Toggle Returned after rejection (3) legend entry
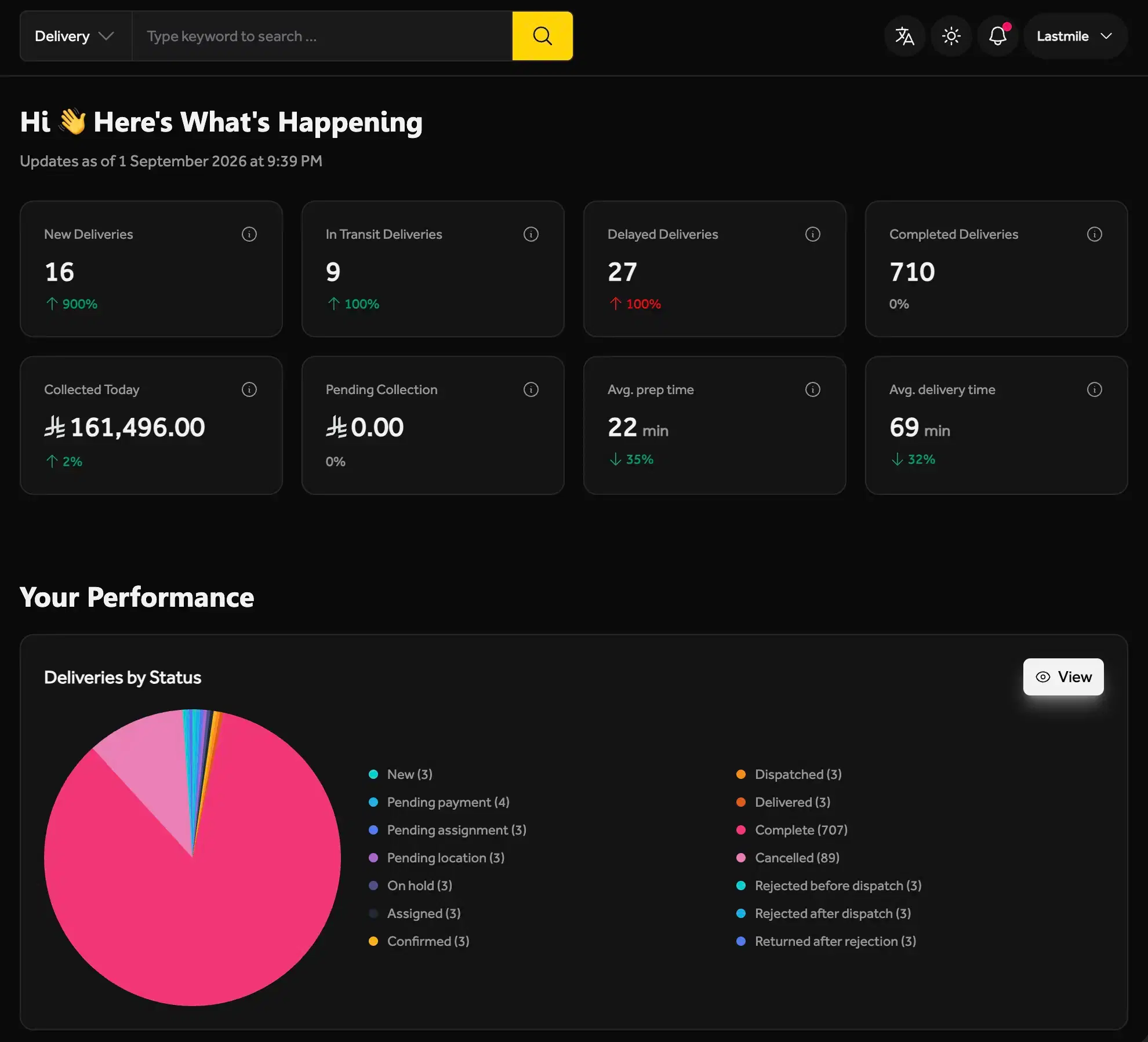Screen dimensions: 1148x1042 826,941
